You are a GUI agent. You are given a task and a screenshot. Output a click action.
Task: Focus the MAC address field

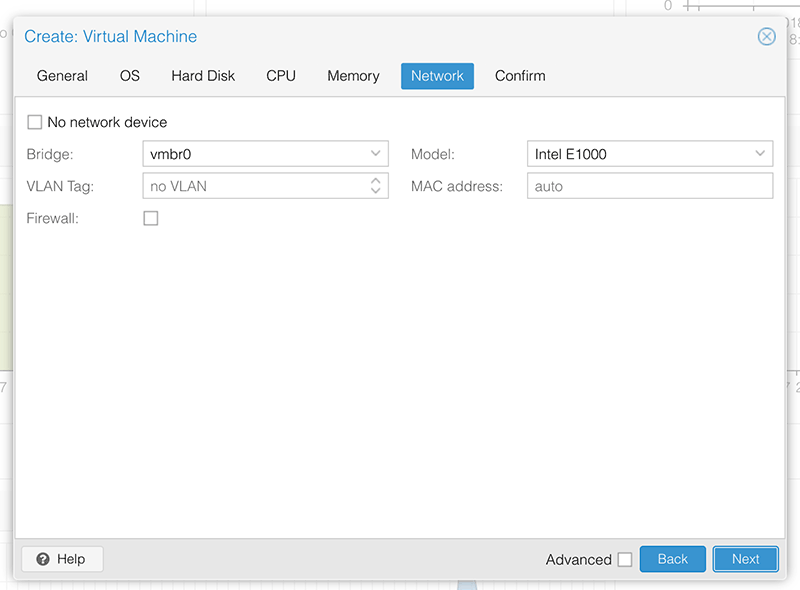coord(650,186)
